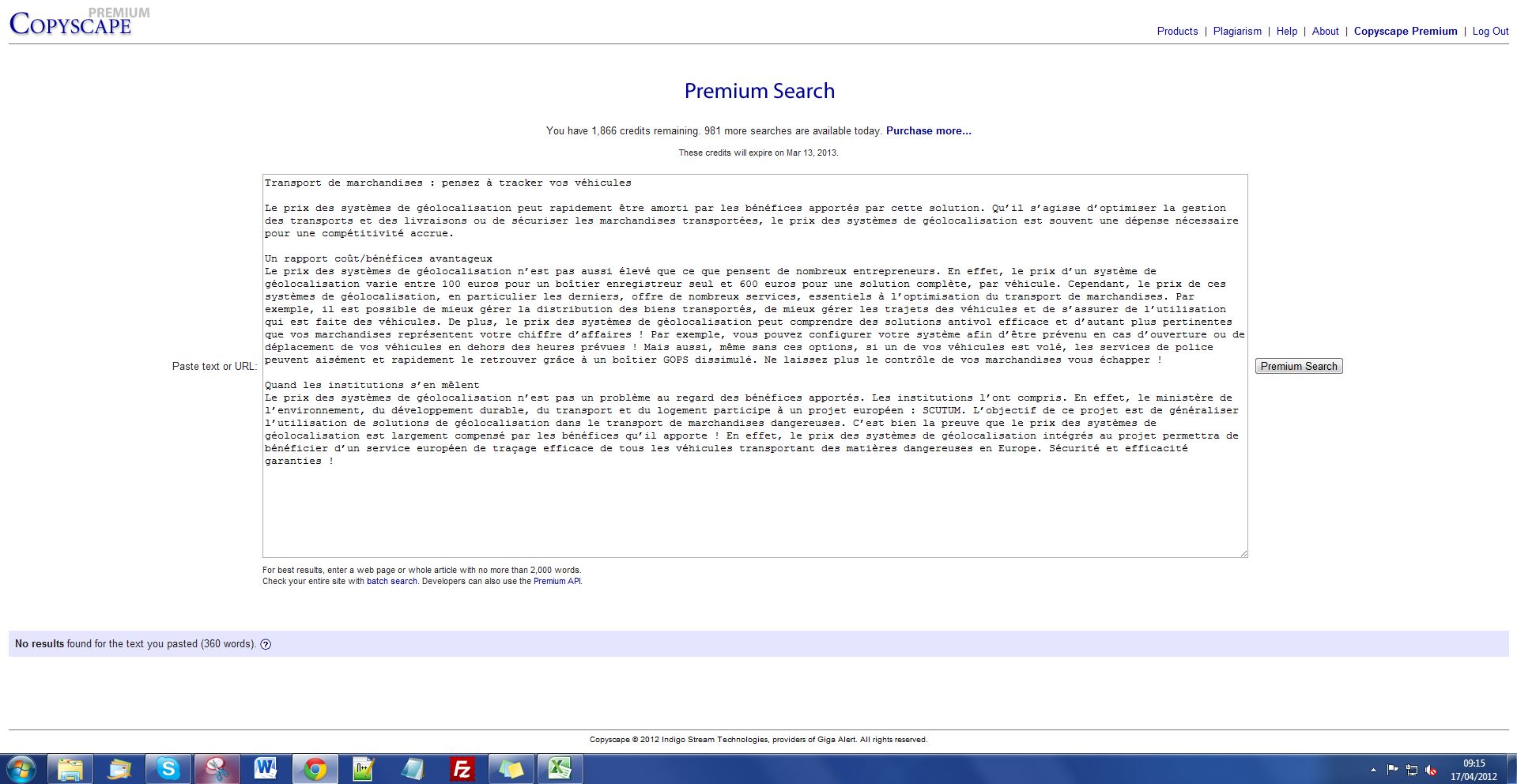This screenshot has width=1517, height=784.
Task: Switch to Google Chrome in taskbar
Action: (x=315, y=768)
